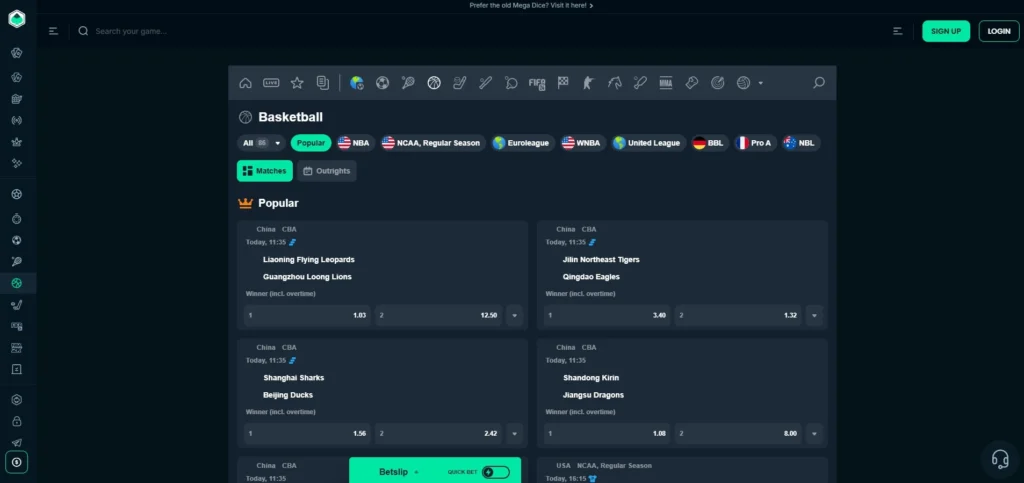Image resolution: width=1024 pixels, height=483 pixels.
Task: Expand the All 86 leagues dropdown
Action: pyautogui.click(x=261, y=143)
